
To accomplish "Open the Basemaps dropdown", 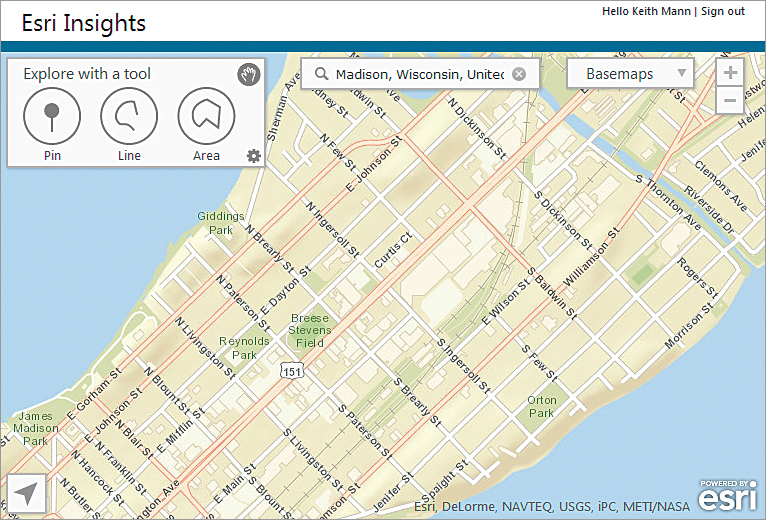I will point(630,74).
